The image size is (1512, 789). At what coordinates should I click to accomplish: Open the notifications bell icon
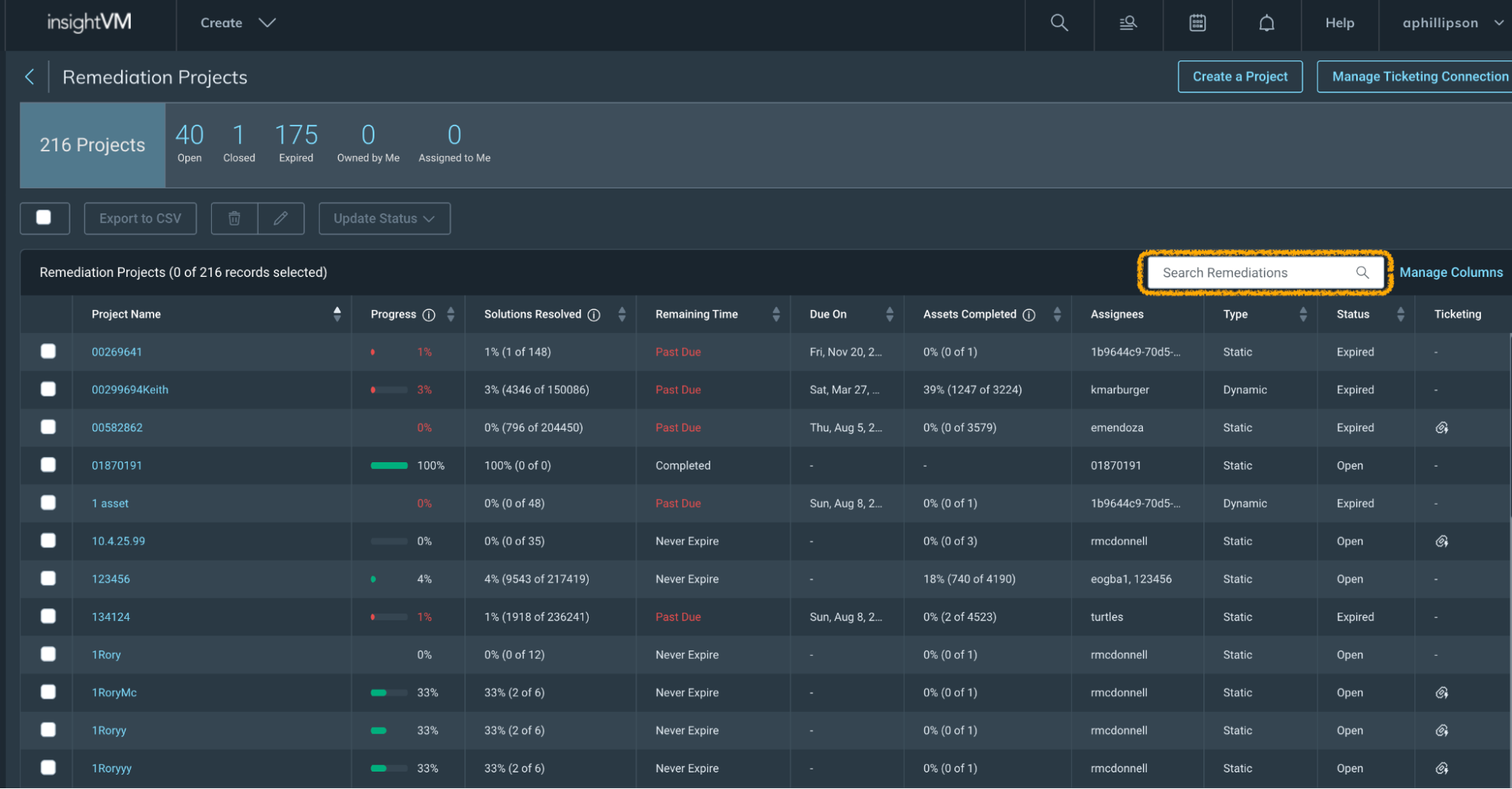pos(1266,23)
